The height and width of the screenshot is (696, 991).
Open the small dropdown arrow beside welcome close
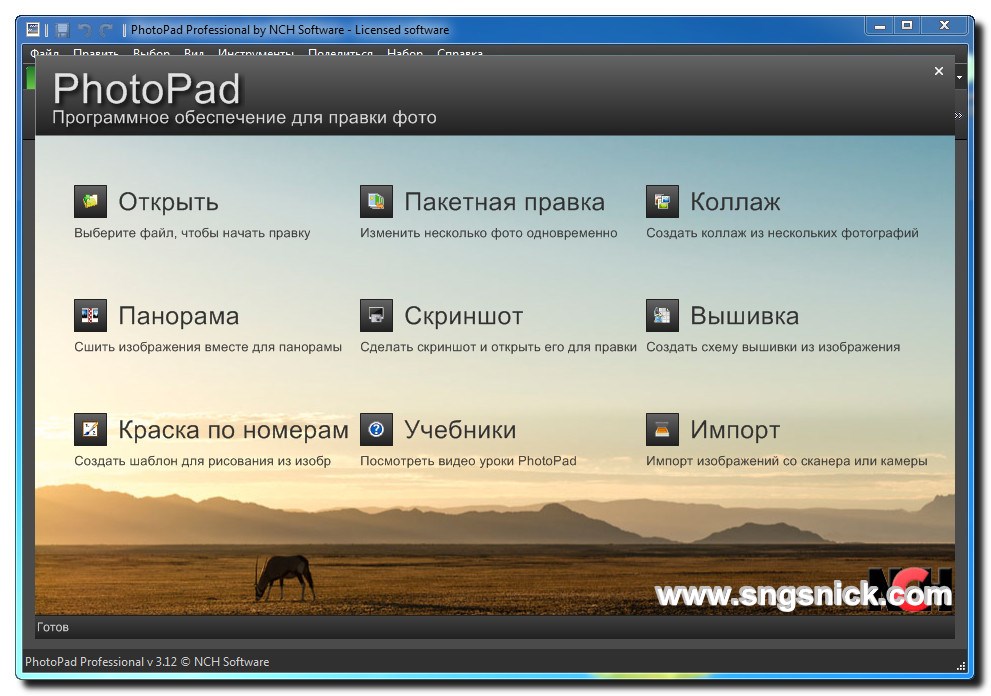(959, 78)
